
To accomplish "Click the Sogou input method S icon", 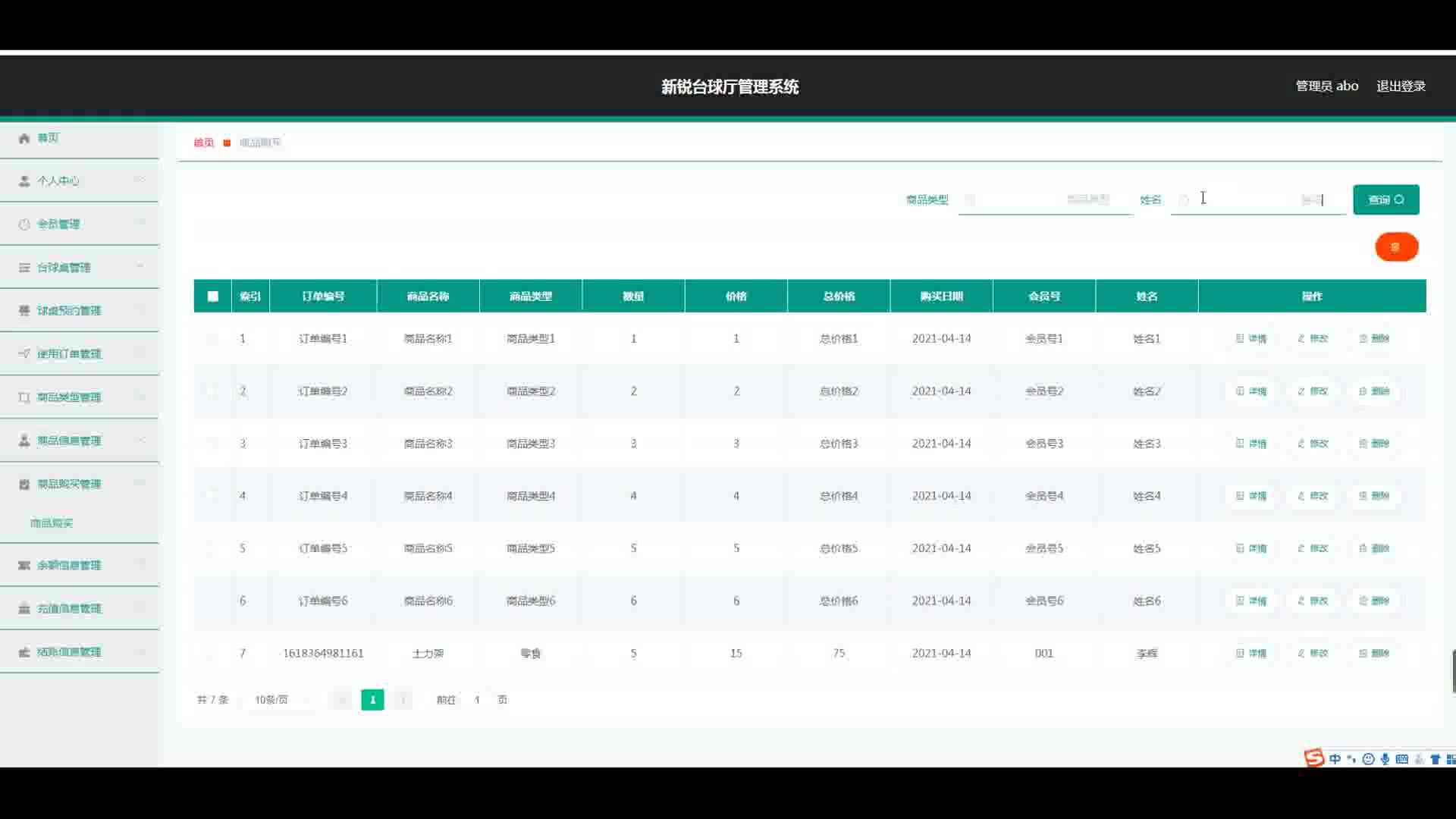I will coord(1313,758).
